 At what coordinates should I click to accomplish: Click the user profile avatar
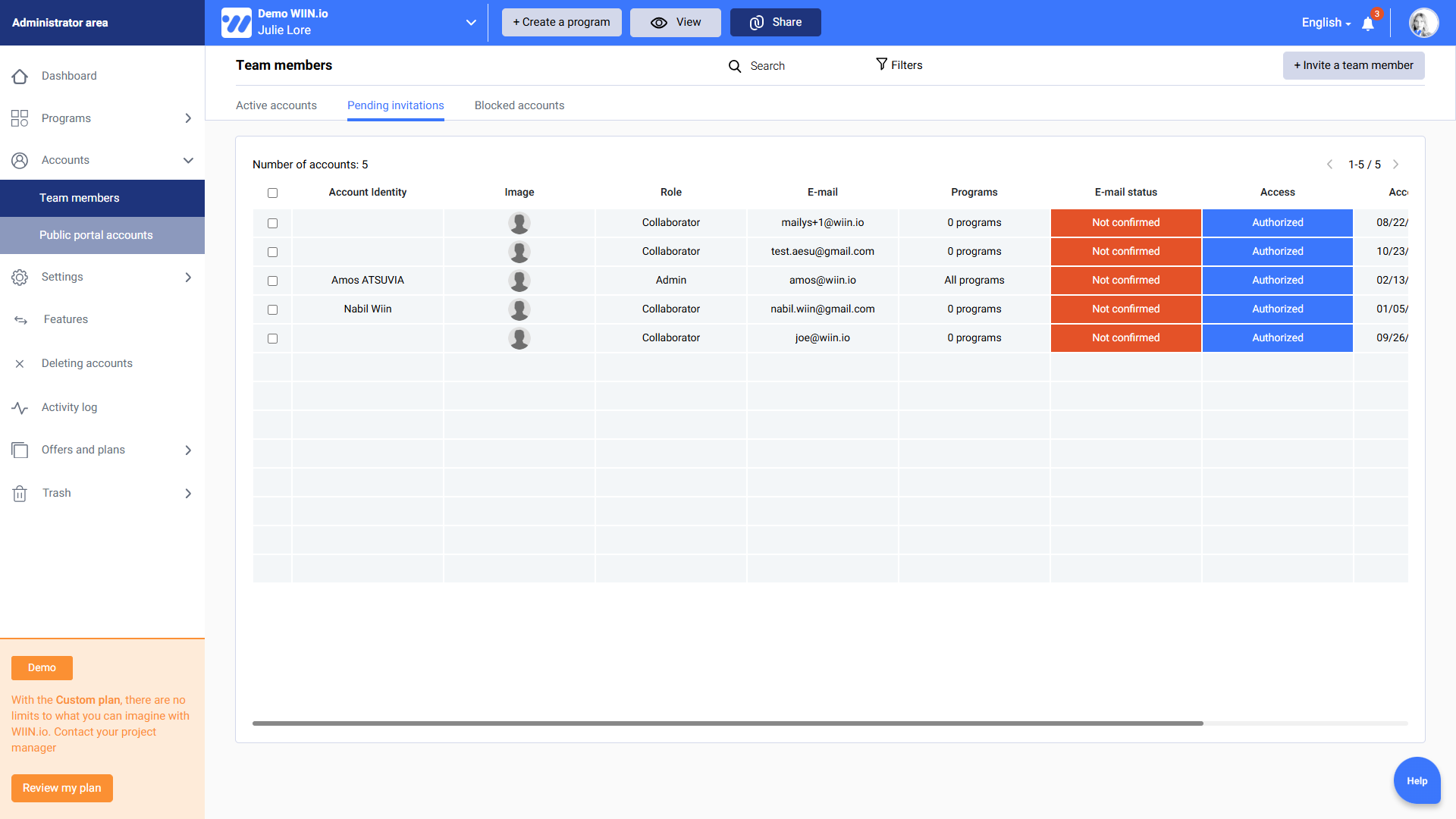(x=1423, y=23)
